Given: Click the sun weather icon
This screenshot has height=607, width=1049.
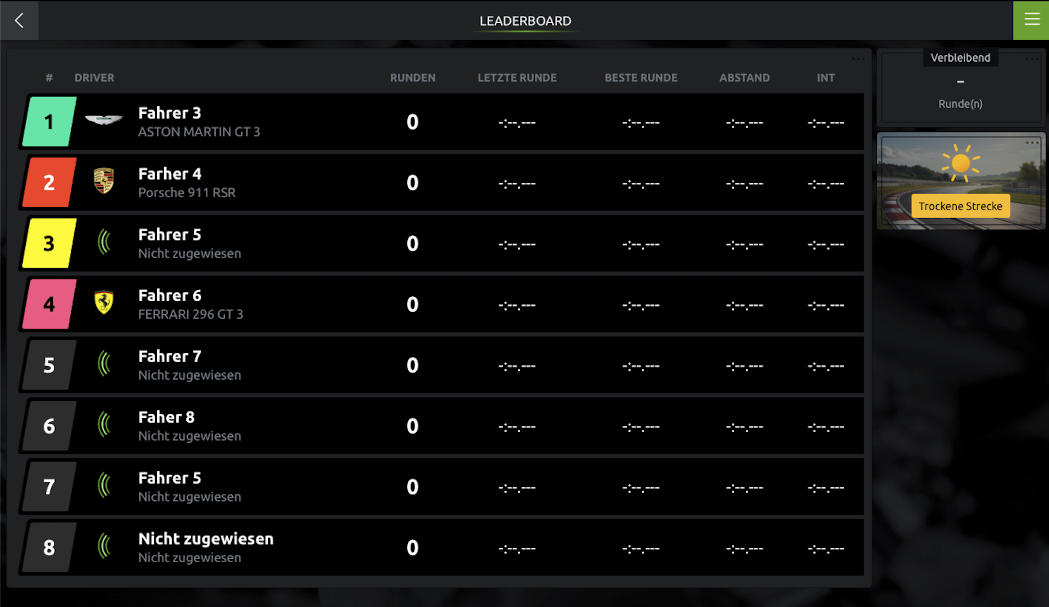Looking at the screenshot, I should pos(960,163).
